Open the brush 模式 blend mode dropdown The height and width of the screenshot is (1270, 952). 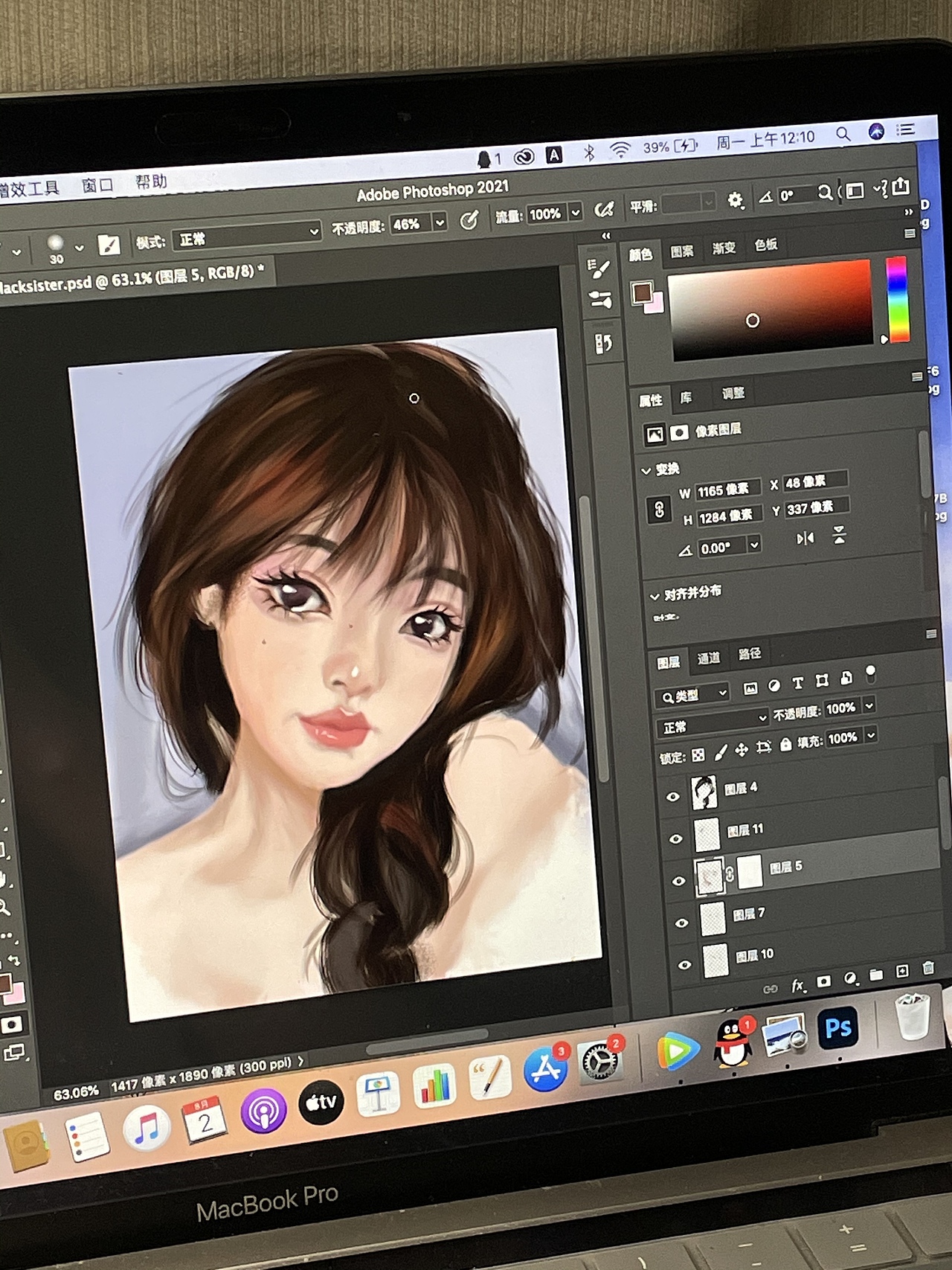click(x=247, y=235)
